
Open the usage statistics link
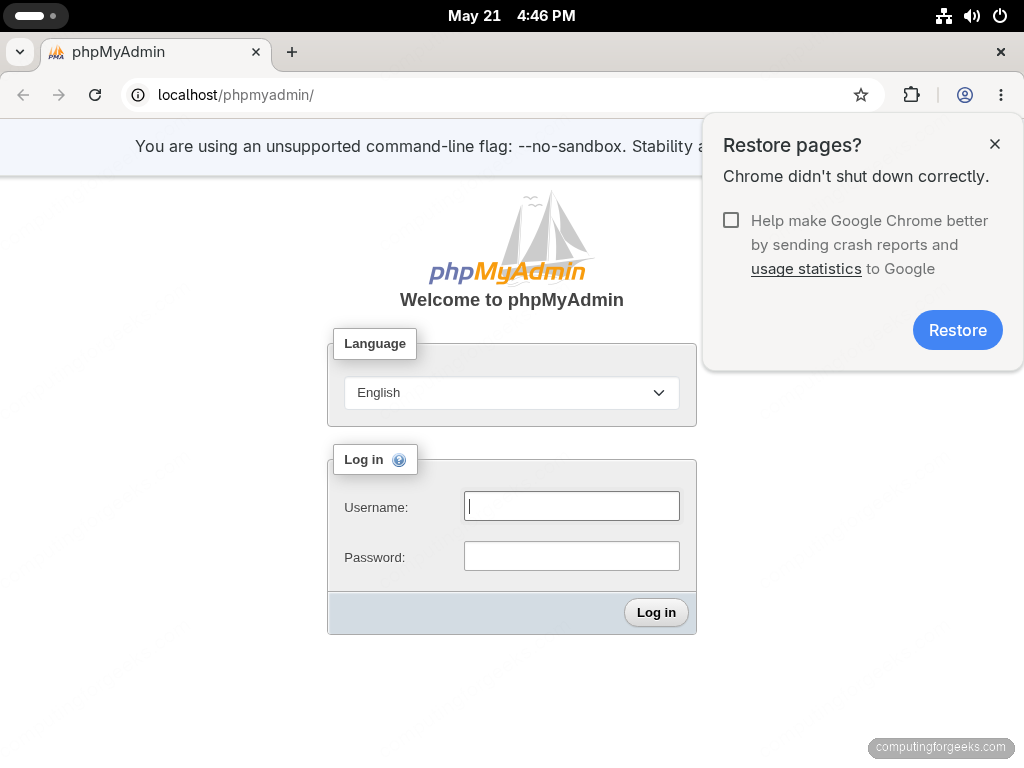(806, 269)
